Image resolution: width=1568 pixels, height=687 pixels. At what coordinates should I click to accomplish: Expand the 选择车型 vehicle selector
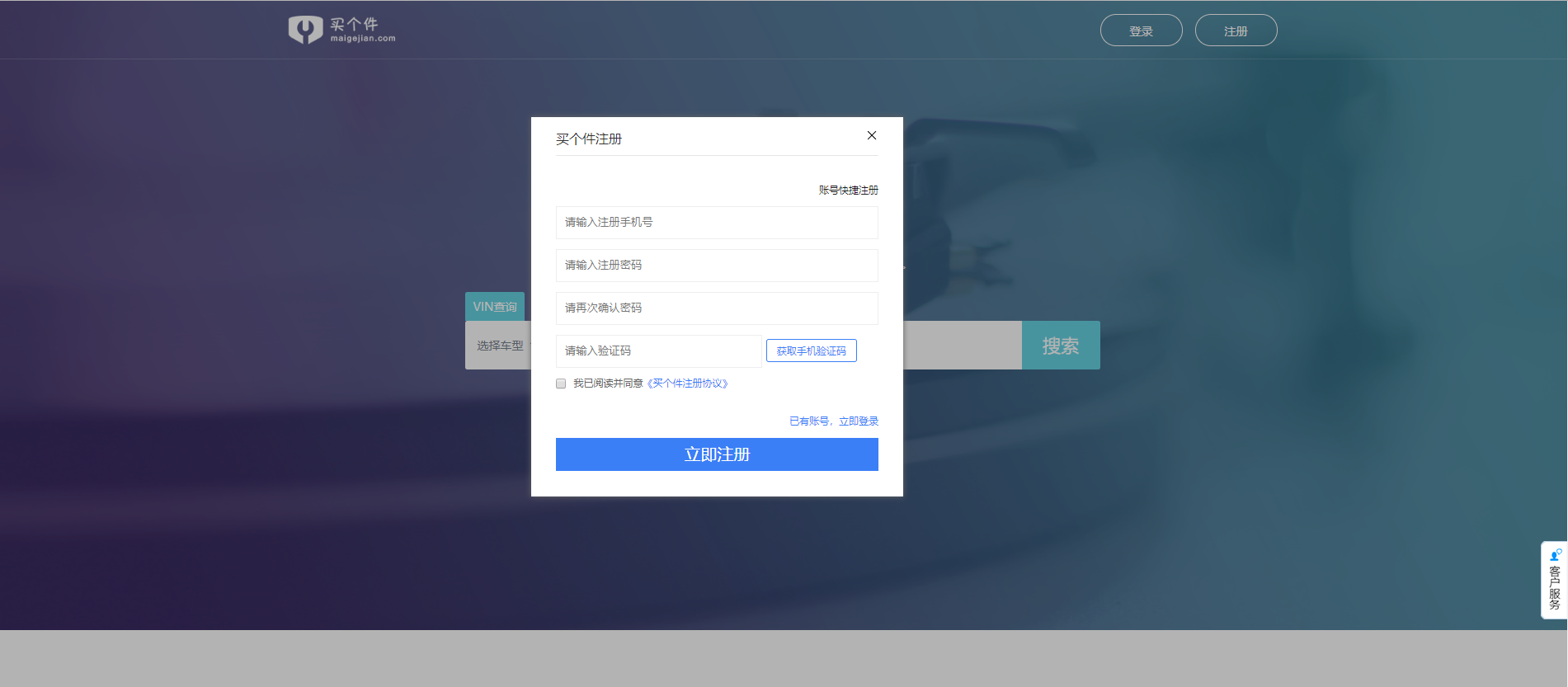pyautogui.click(x=499, y=346)
